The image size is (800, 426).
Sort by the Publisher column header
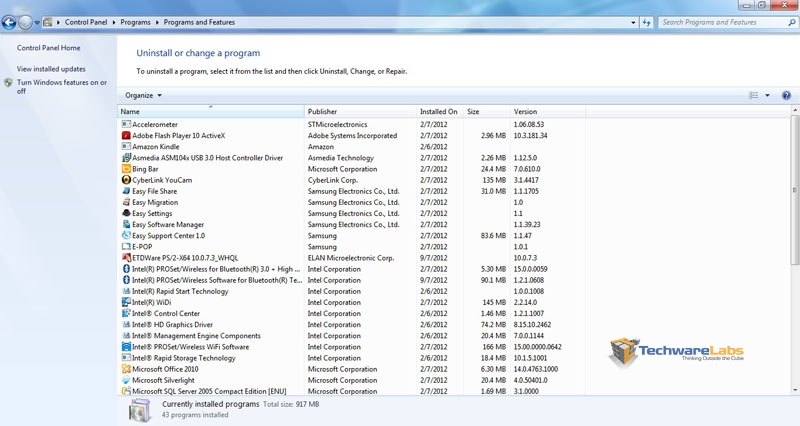click(361, 111)
